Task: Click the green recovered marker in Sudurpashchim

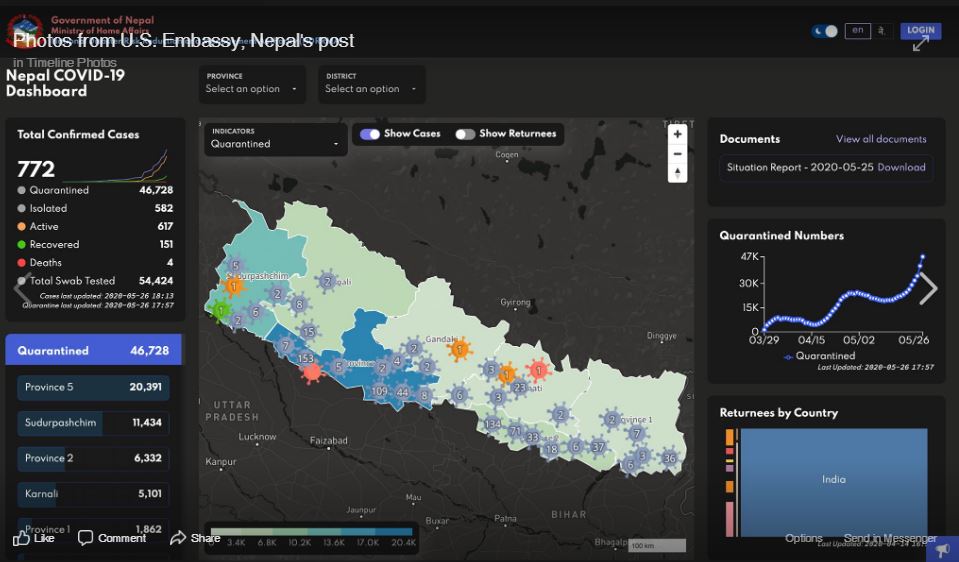Action: tap(221, 311)
